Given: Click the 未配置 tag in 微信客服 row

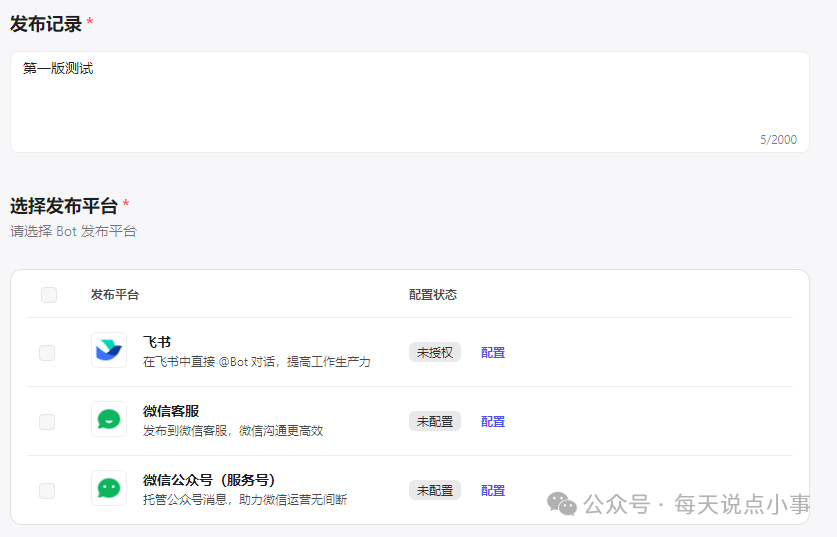Looking at the screenshot, I should pyautogui.click(x=435, y=421).
